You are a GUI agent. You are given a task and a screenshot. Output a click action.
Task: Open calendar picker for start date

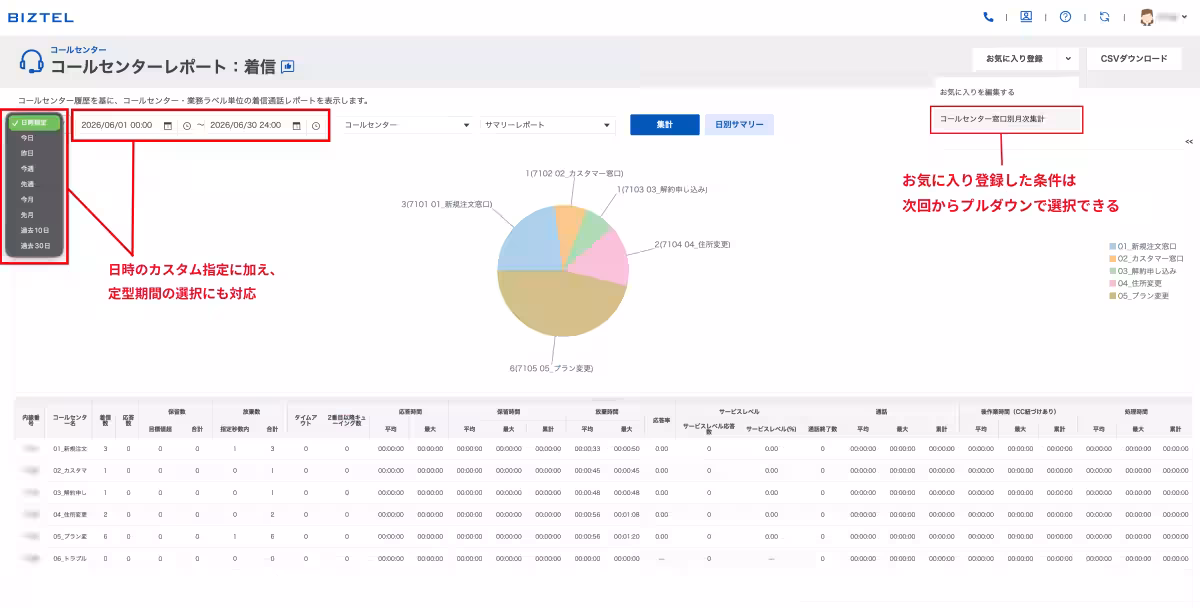168,126
